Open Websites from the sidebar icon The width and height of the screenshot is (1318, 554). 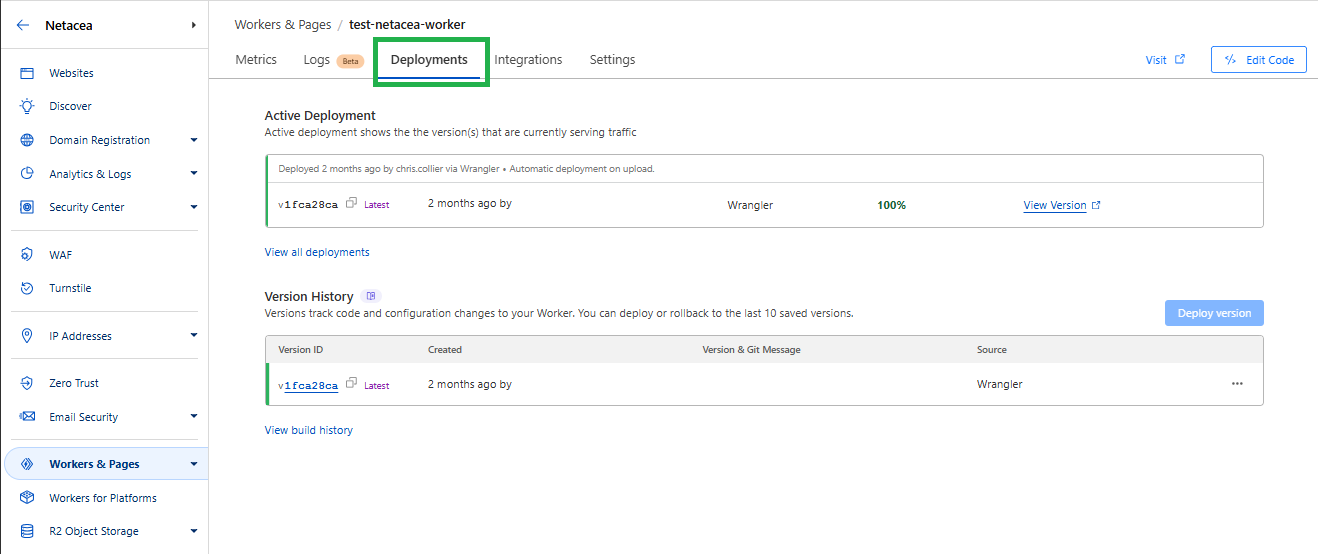(27, 73)
